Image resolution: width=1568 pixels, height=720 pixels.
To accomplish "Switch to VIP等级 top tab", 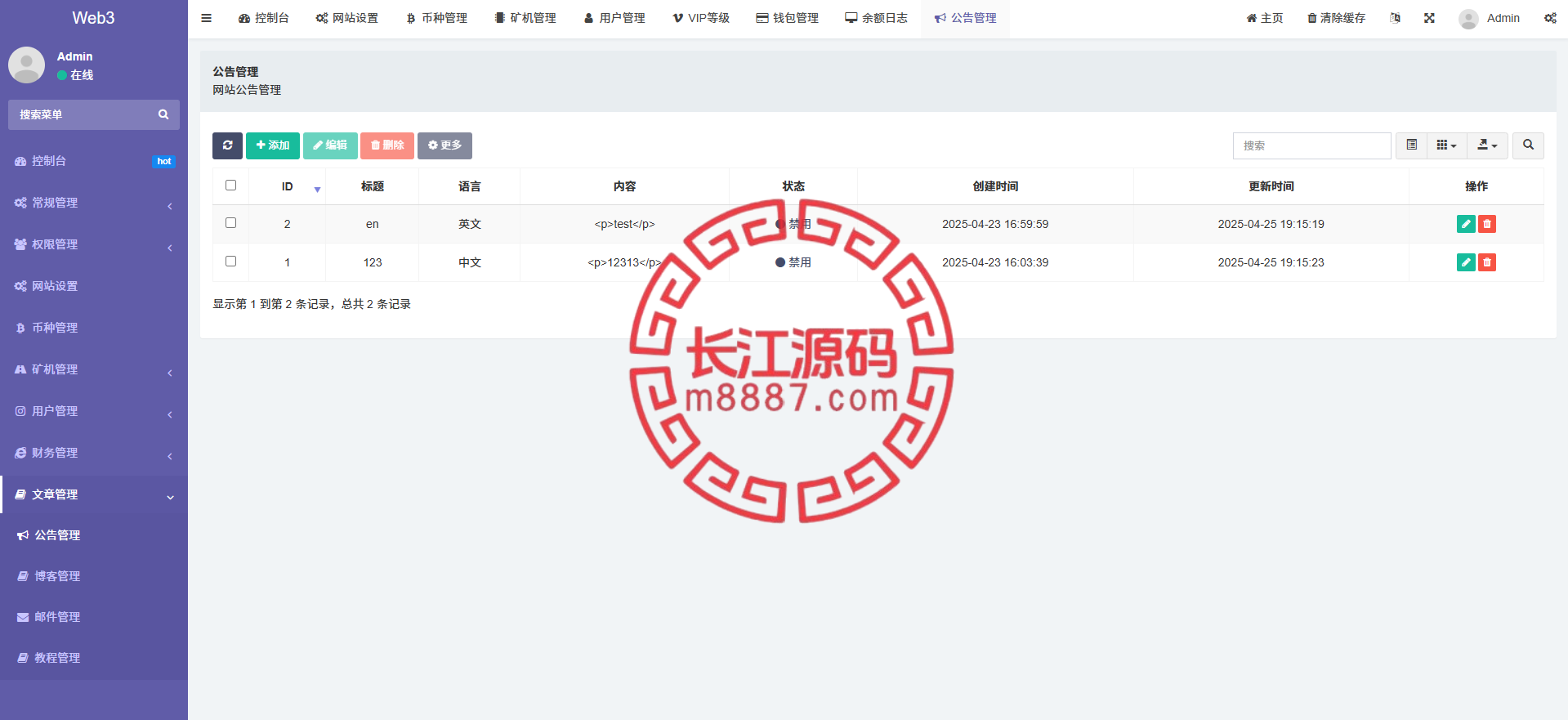I will click(x=701, y=18).
